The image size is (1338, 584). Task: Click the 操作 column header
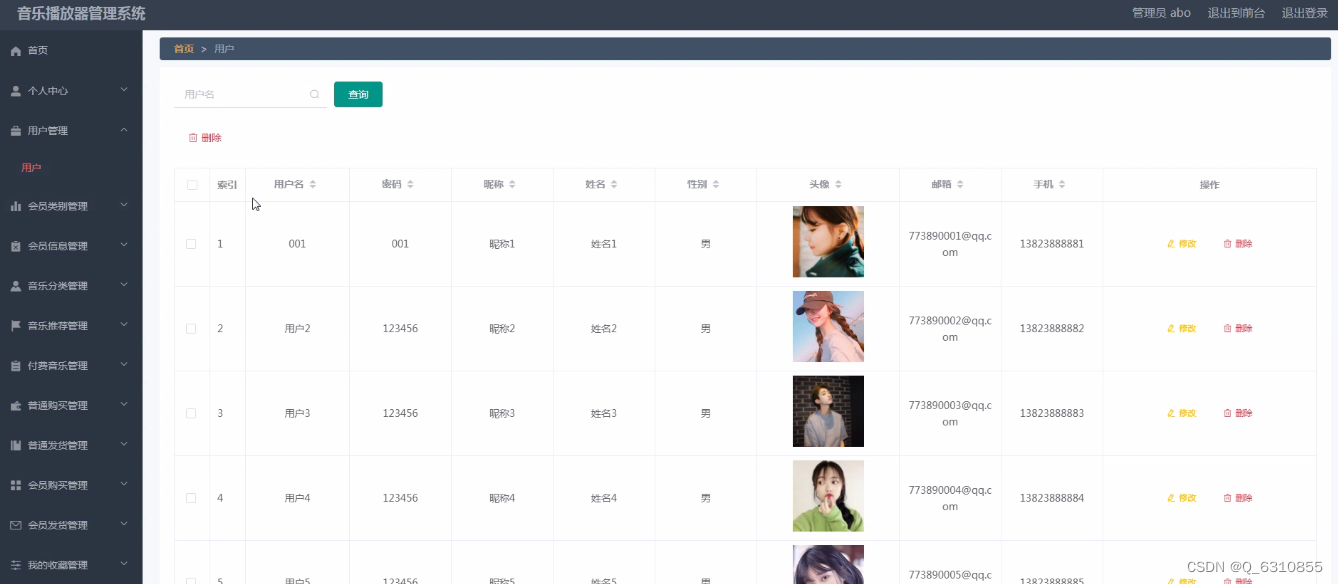point(1209,185)
